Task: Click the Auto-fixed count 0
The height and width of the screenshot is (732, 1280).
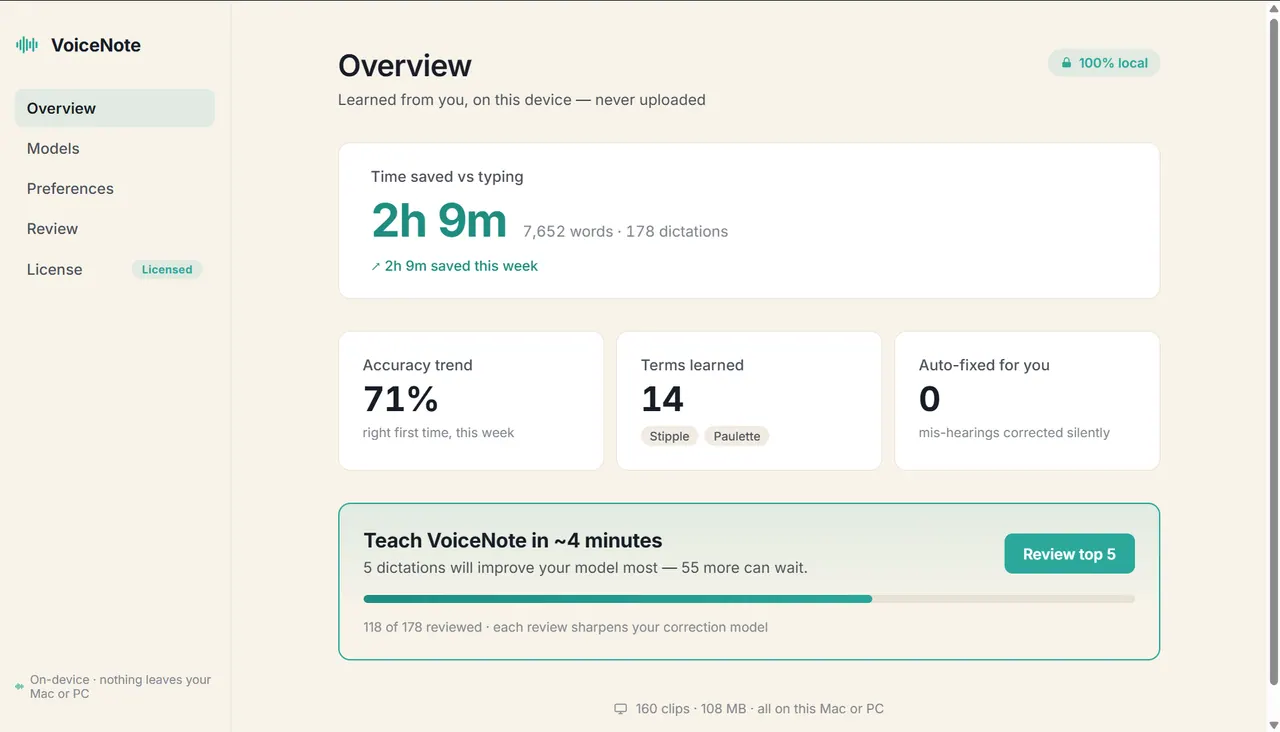Action: tap(929, 399)
